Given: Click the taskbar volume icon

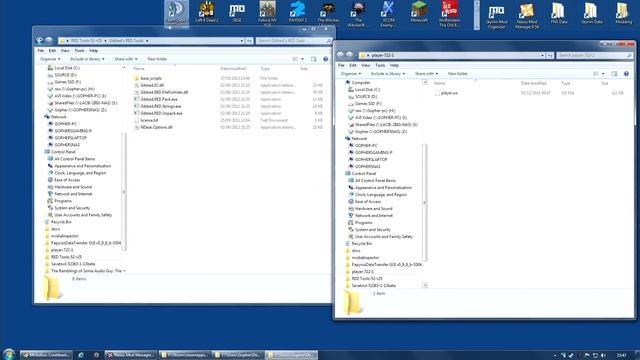Looking at the screenshot, I should [603, 355].
